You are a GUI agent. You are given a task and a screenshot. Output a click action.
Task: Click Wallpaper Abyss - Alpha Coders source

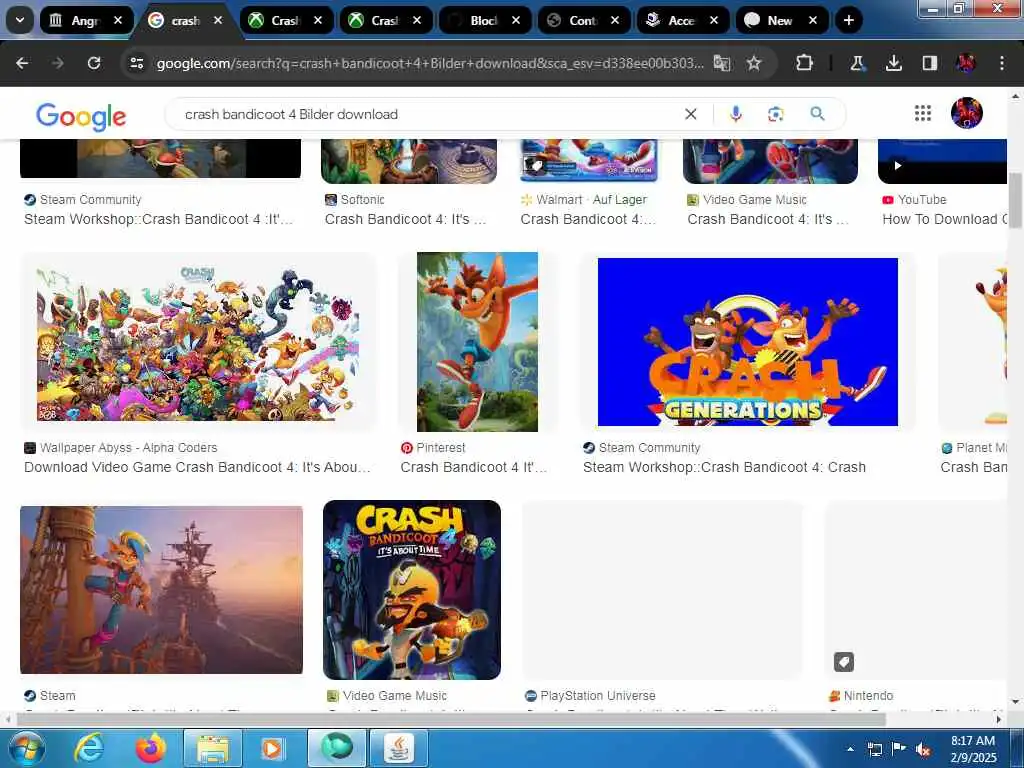[129, 447]
